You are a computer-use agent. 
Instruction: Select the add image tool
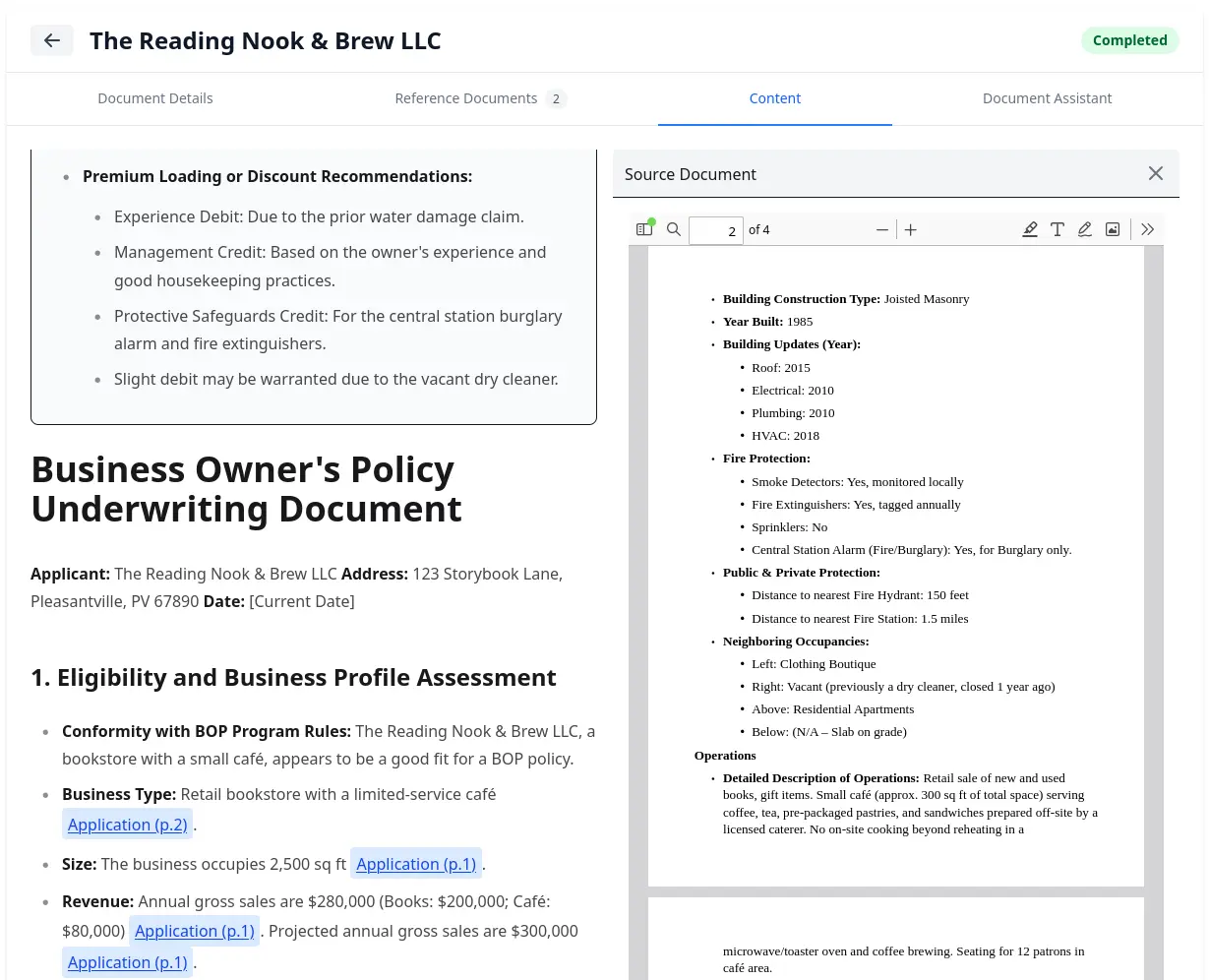point(1113,229)
